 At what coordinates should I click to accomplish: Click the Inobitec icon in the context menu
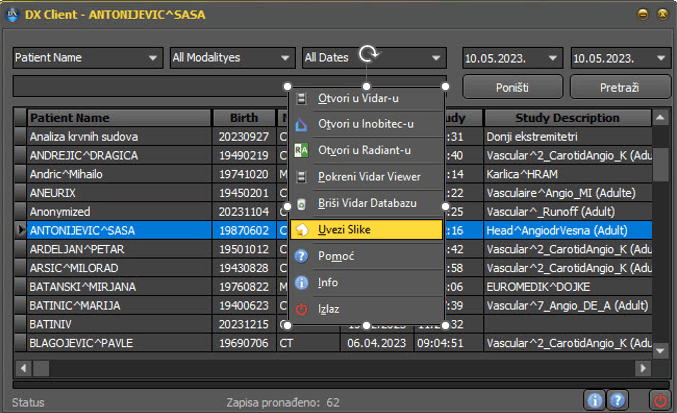302,124
